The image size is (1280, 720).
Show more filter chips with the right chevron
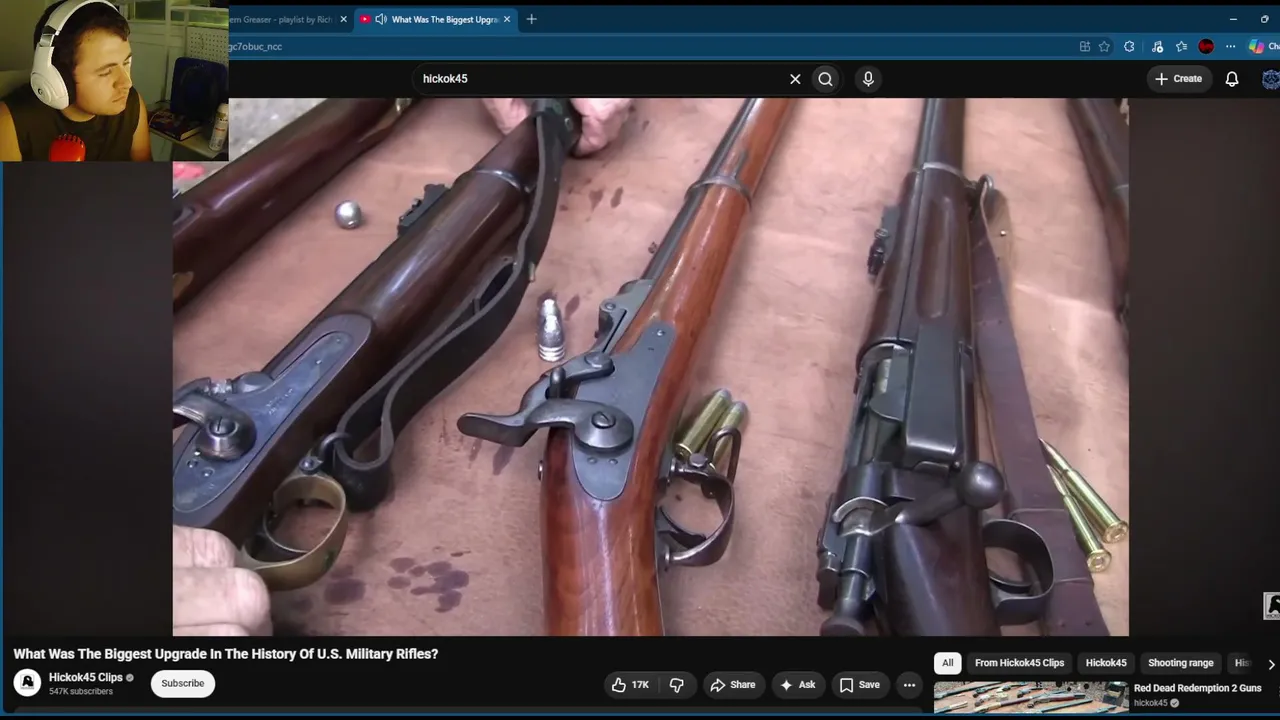1271,664
